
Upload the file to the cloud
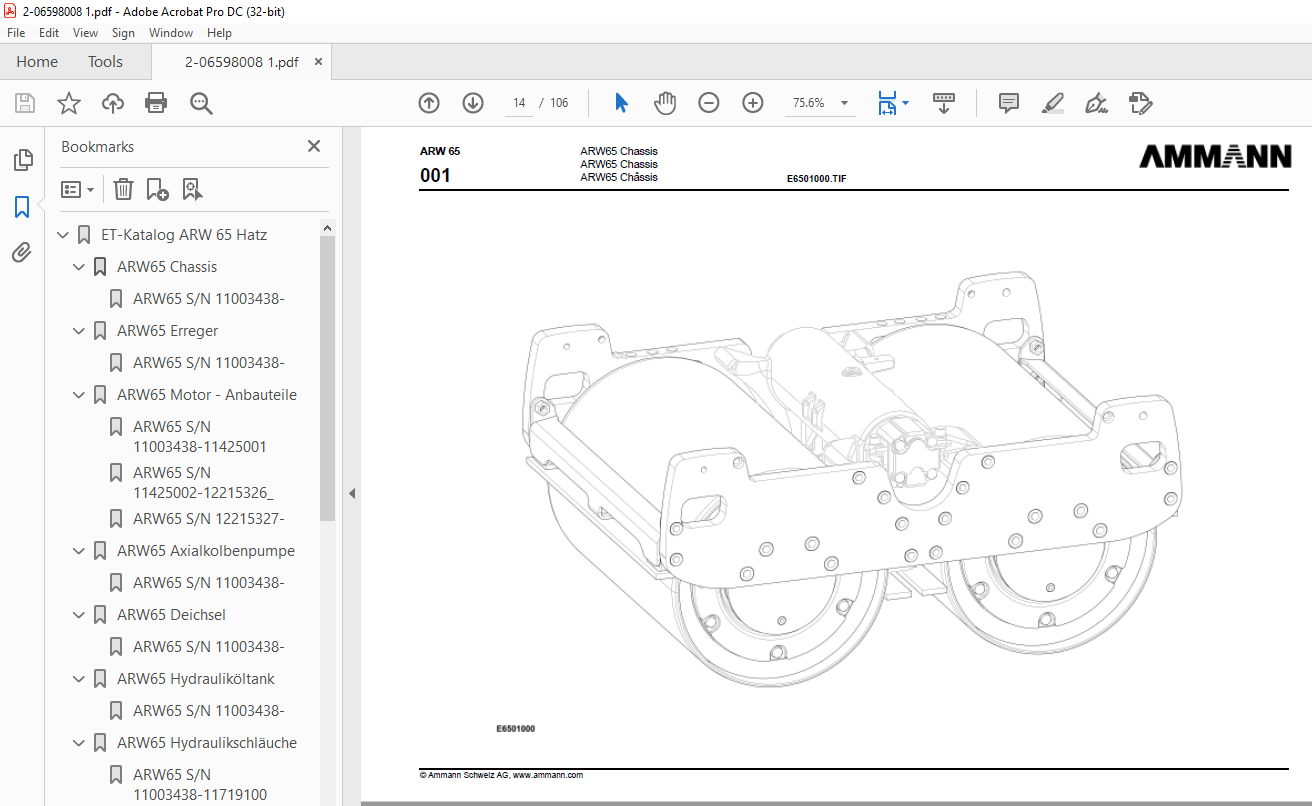(x=113, y=103)
